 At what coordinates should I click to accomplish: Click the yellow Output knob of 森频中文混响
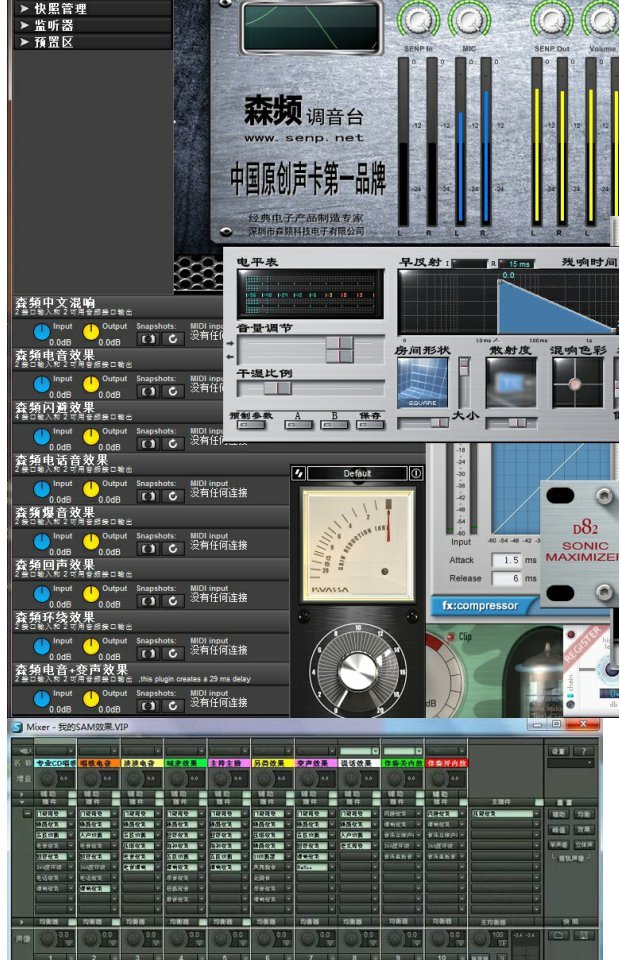pyautogui.click(x=91, y=332)
